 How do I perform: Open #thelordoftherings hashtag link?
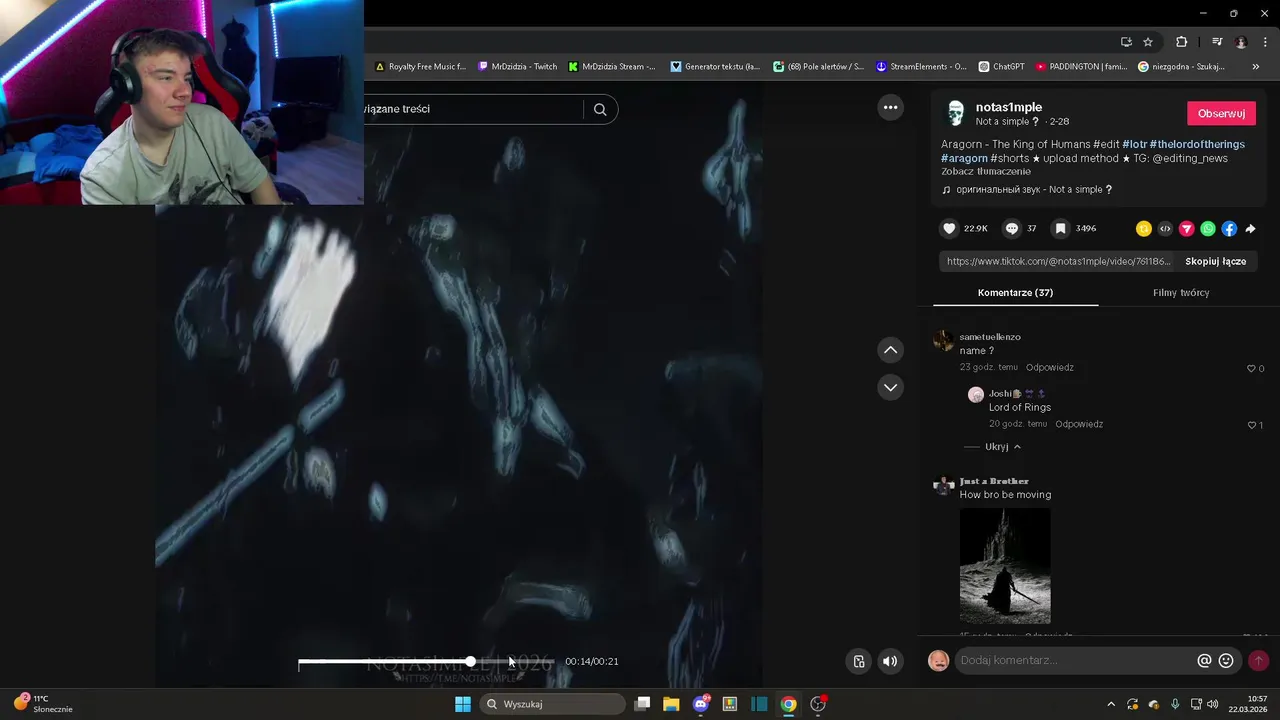tap(1197, 145)
